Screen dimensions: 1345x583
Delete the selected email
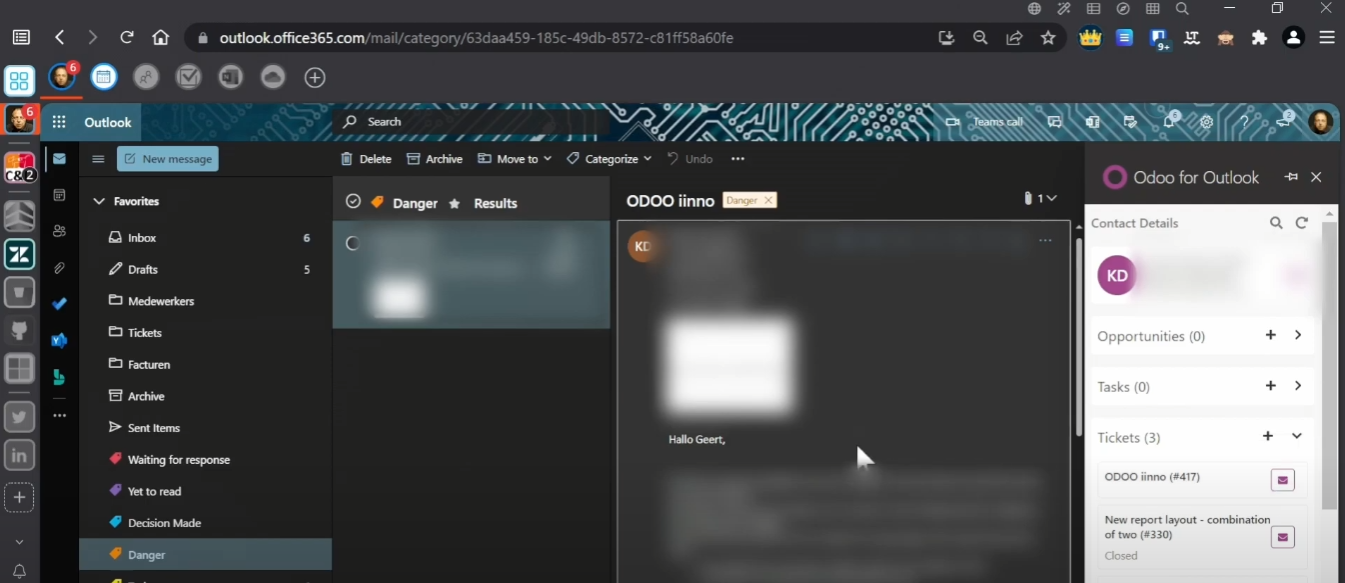366,159
